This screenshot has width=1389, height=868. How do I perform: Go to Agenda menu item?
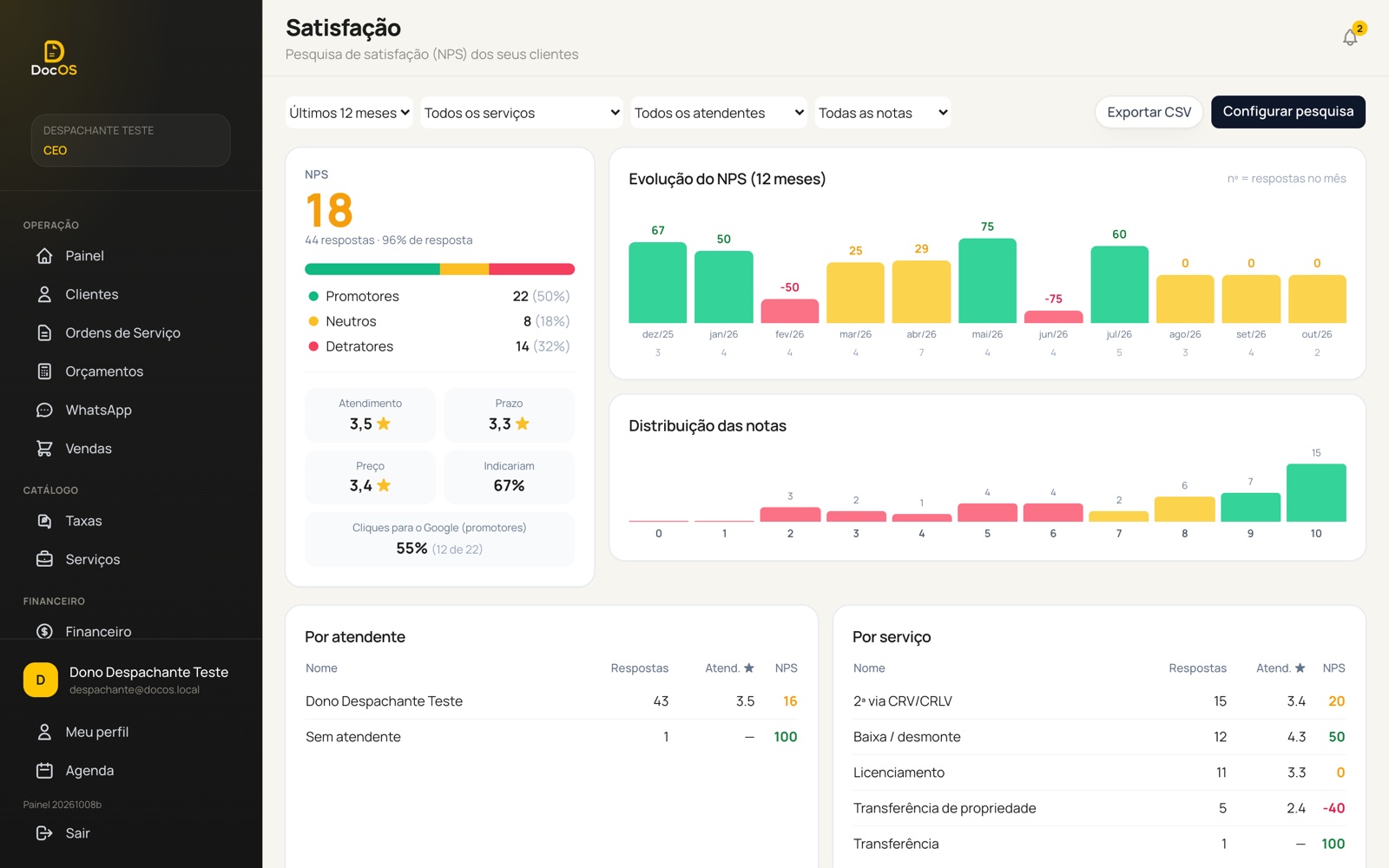pyautogui.click(x=131, y=771)
